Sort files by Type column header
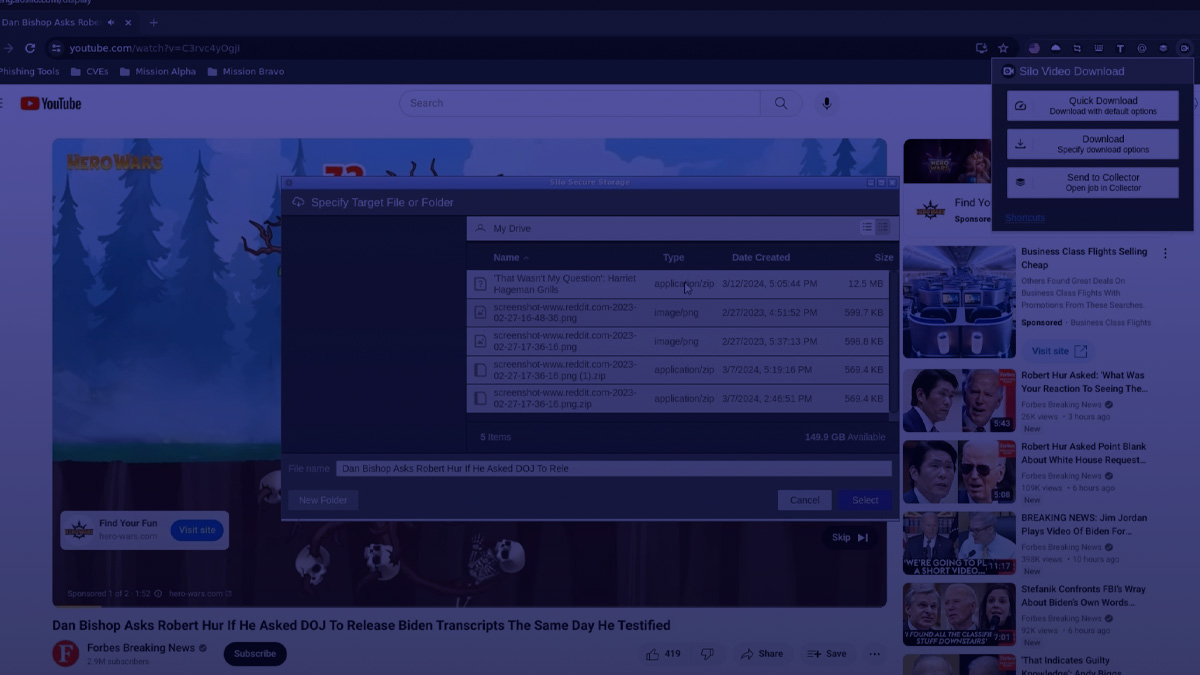This screenshot has height=675, width=1200. pos(673,257)
